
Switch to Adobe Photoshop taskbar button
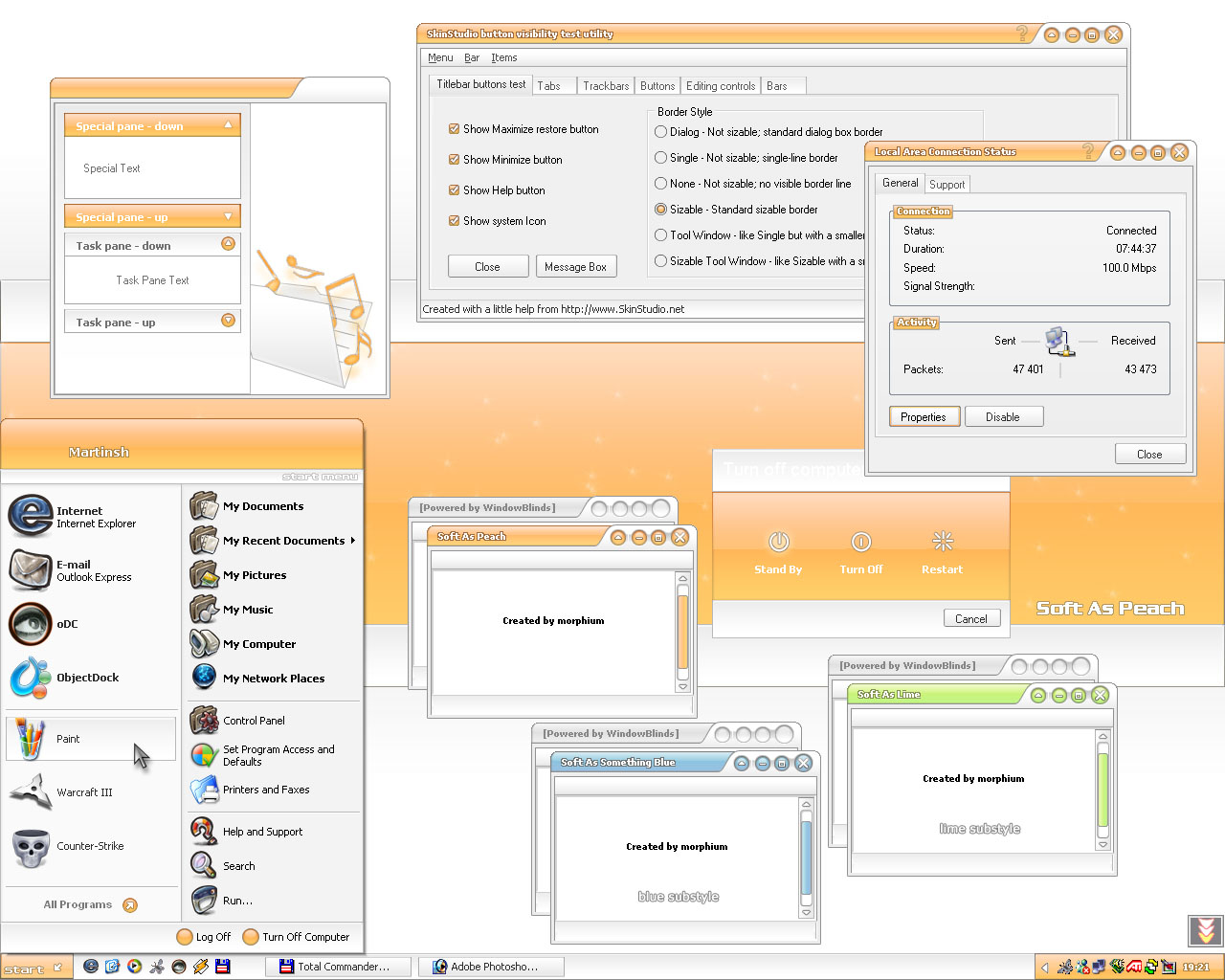tap(491, 967)
